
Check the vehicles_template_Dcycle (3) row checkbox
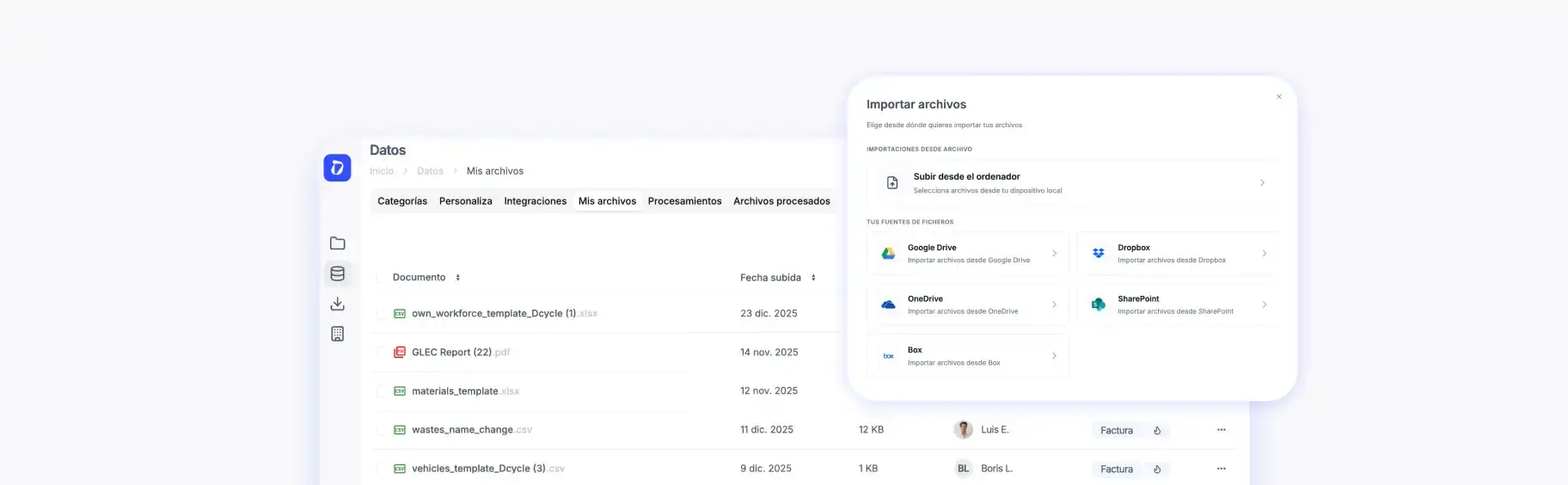(x=382, y=469)
